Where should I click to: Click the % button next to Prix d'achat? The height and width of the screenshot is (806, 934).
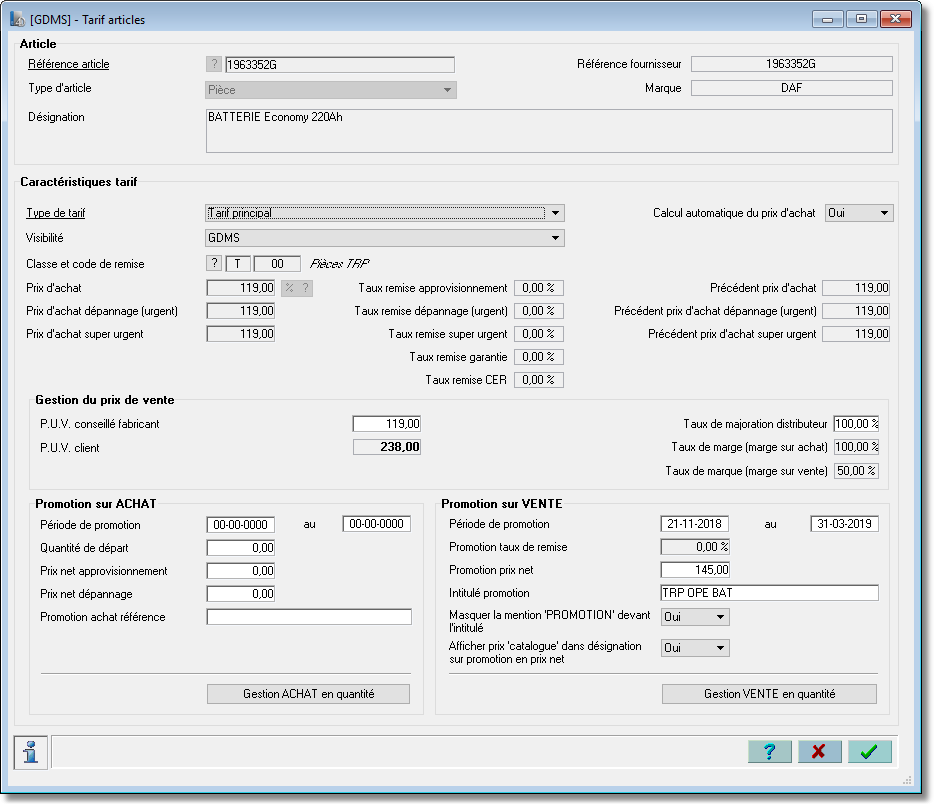point(289,288)
